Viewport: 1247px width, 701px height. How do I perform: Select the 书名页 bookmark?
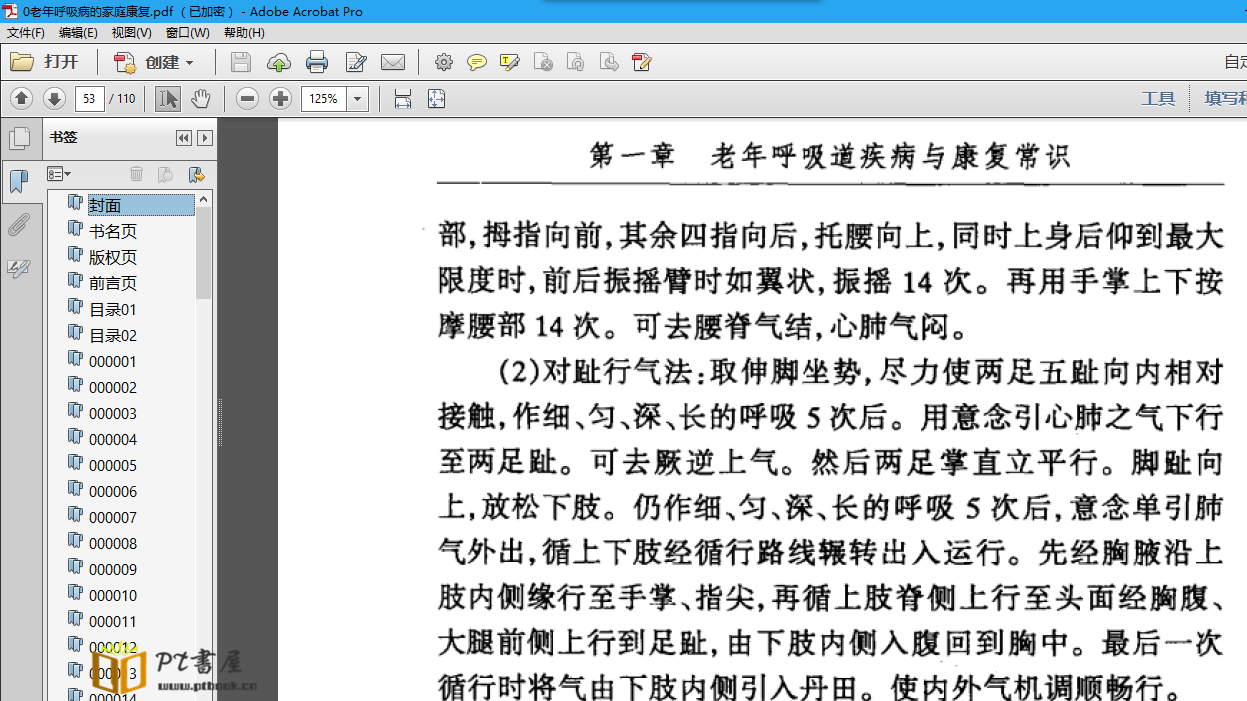pos(113,231)
